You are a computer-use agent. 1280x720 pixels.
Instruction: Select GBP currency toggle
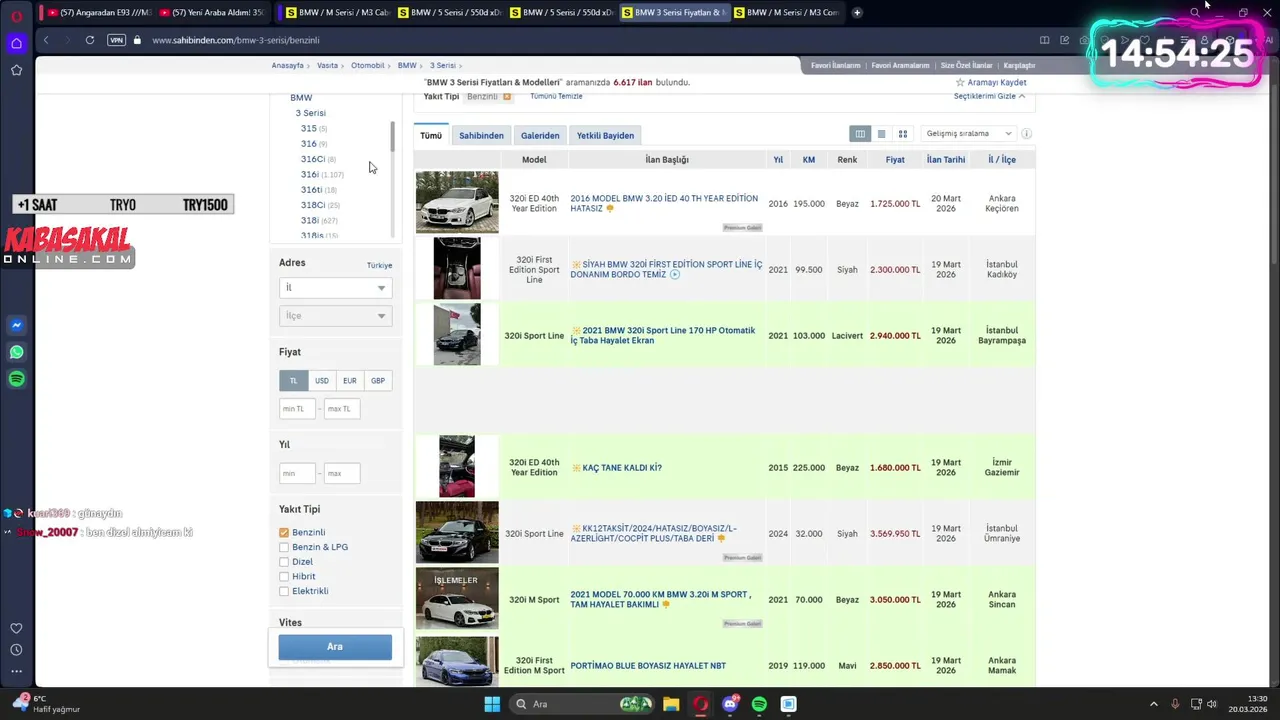[378, 381]
